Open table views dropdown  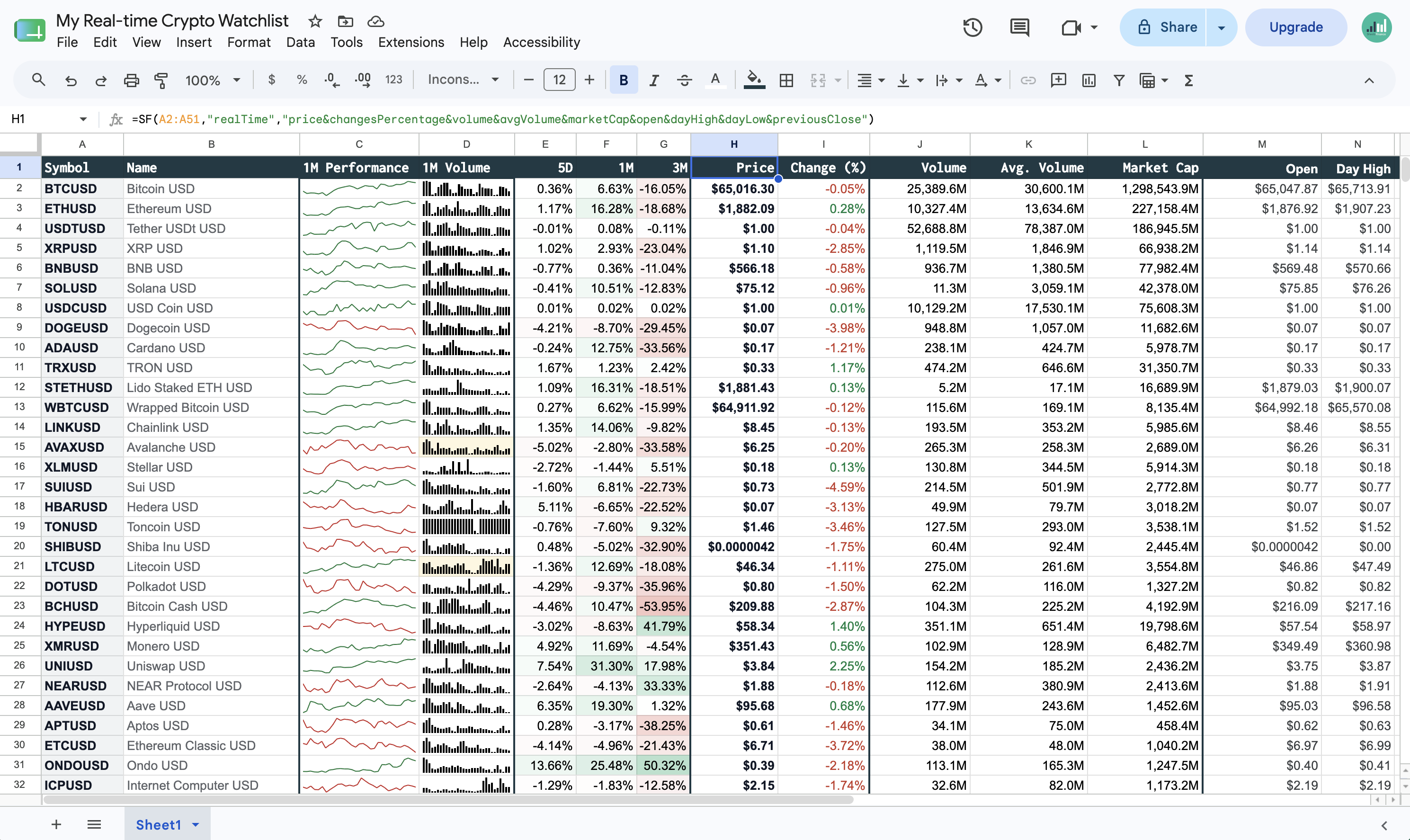[x=1154, y=80]
